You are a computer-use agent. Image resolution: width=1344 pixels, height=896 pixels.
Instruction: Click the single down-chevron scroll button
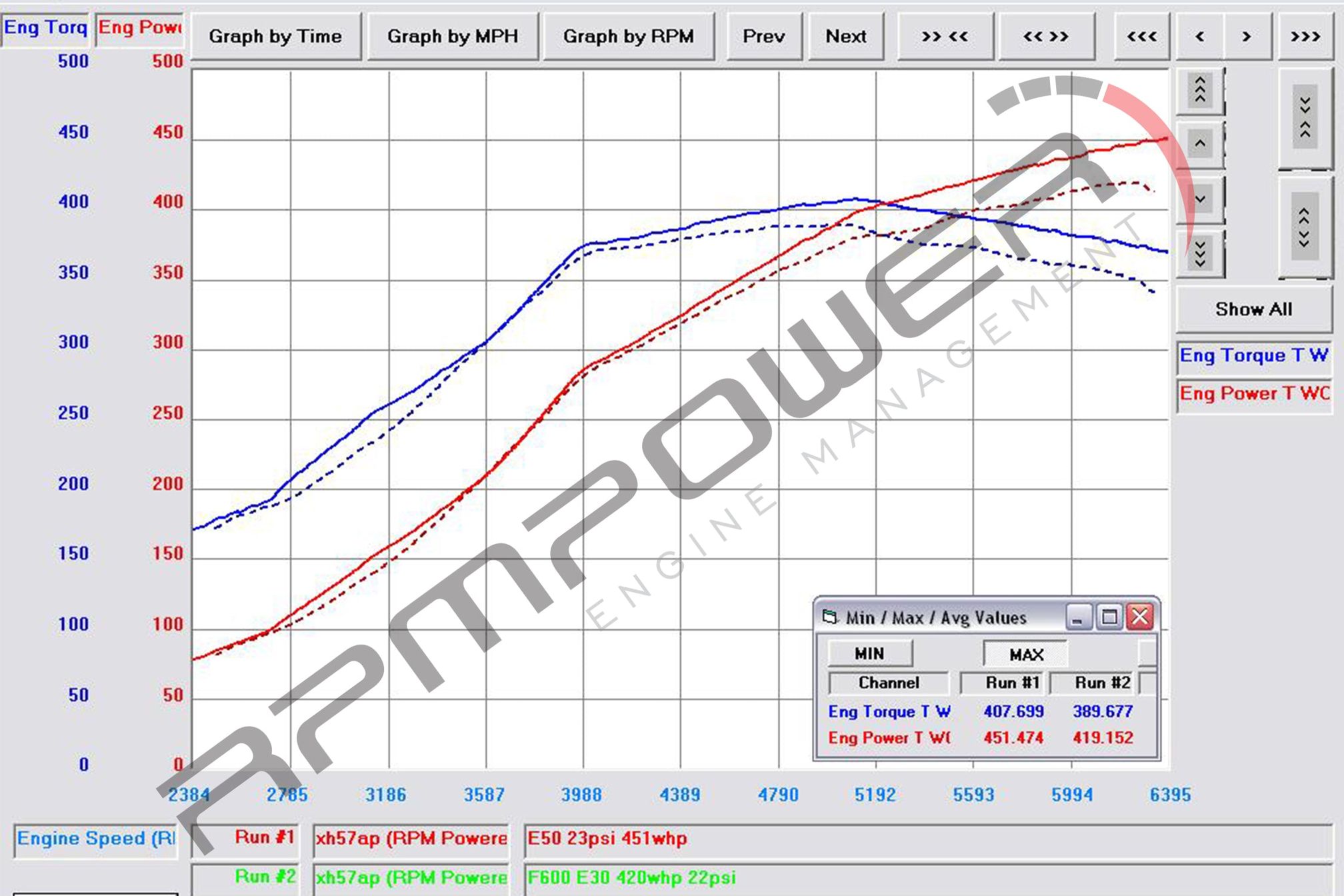click(x=1200, y=199)
